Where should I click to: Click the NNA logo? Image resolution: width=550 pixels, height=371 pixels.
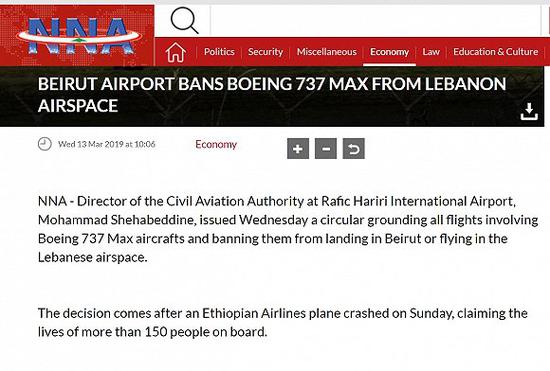coord(79,36)
